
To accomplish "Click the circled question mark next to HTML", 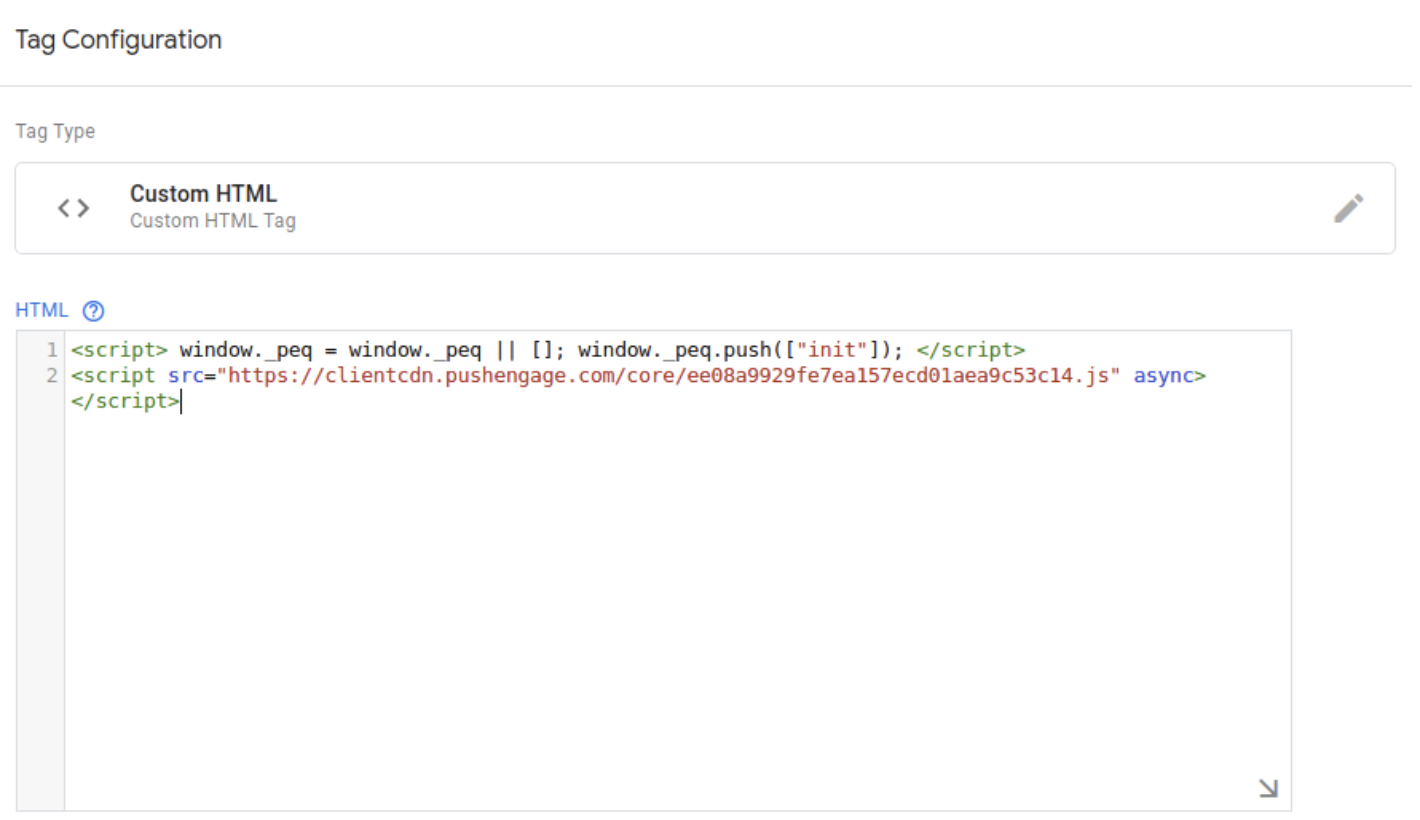I will pos(91,311).
